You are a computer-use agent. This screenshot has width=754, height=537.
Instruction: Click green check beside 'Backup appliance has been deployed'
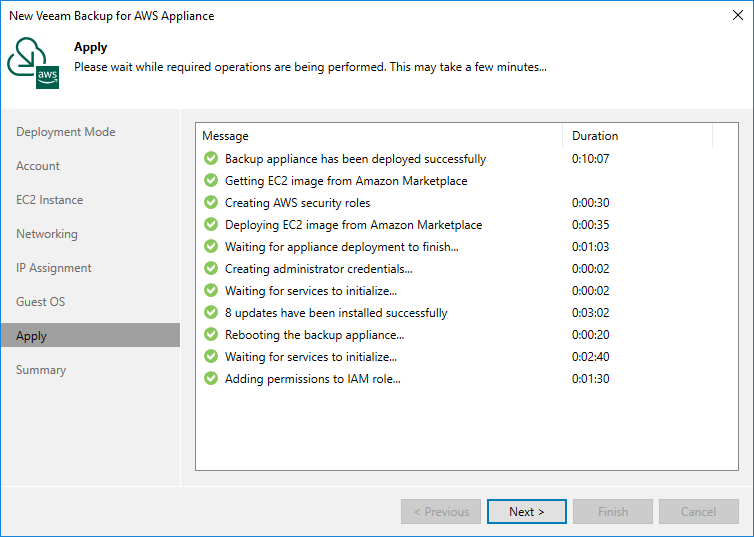point(211,159)
